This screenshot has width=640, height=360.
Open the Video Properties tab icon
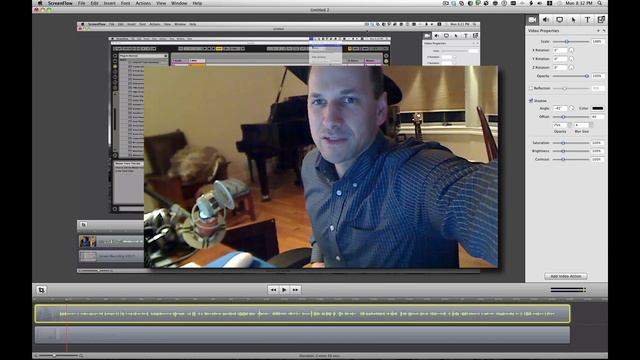point(532,20)
